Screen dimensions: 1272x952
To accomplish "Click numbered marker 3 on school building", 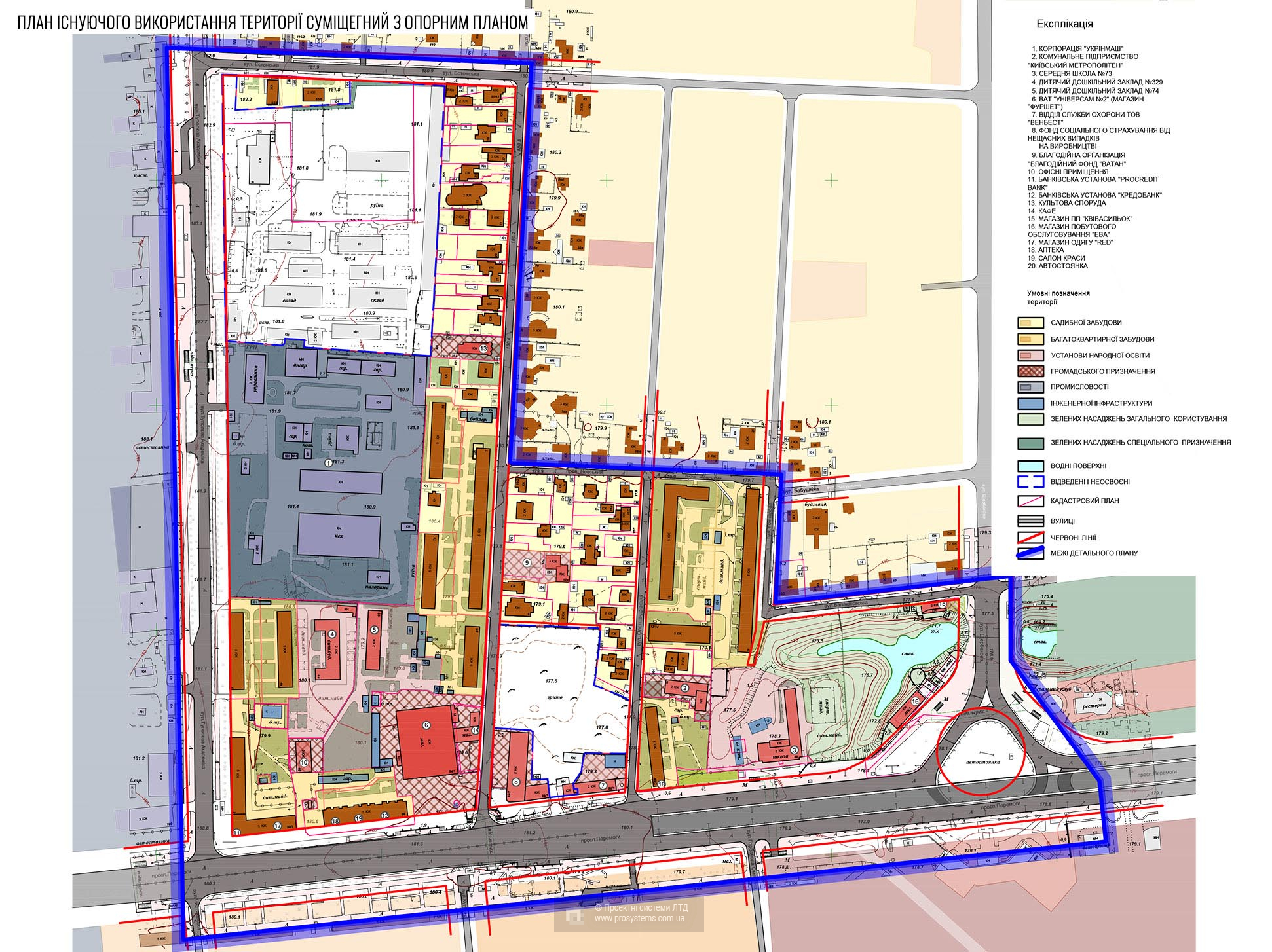I will (795, 750).
